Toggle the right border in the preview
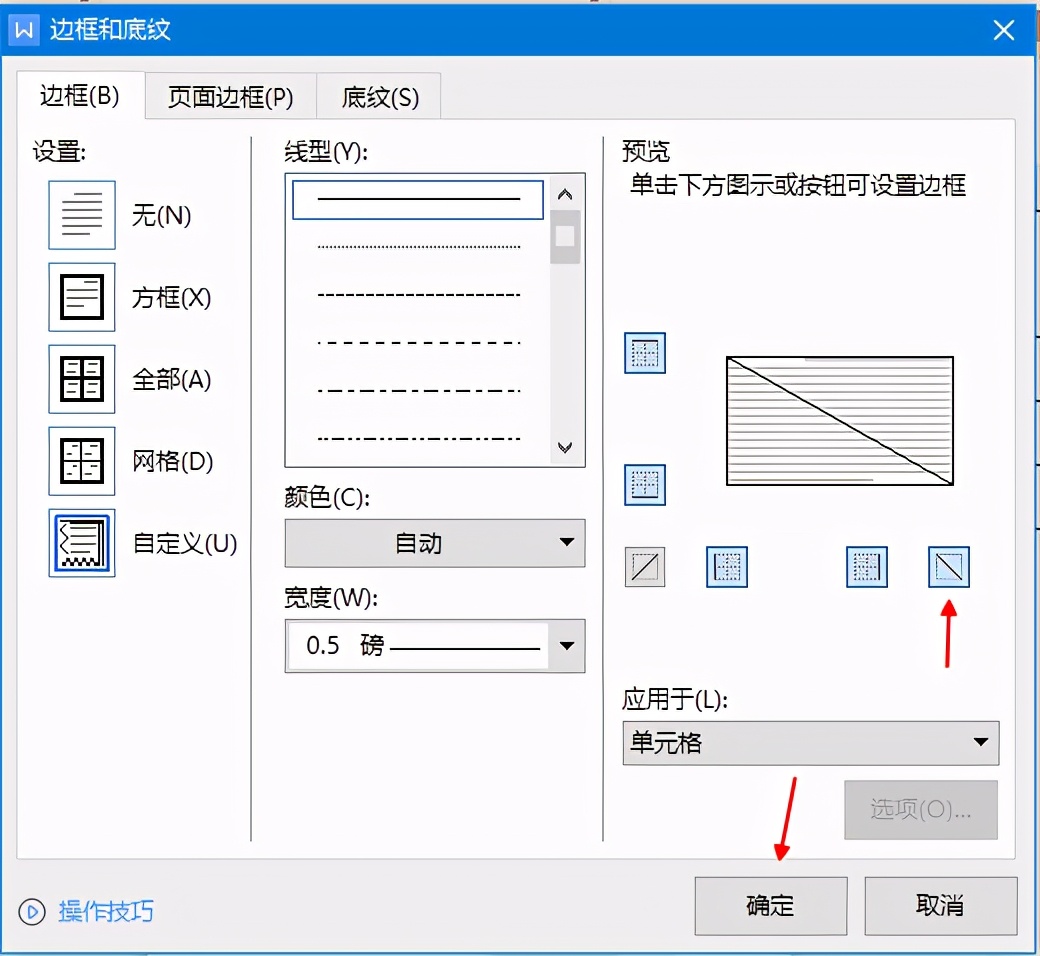The width and height of the screenshot is (1040, 956). coord(865,566)
